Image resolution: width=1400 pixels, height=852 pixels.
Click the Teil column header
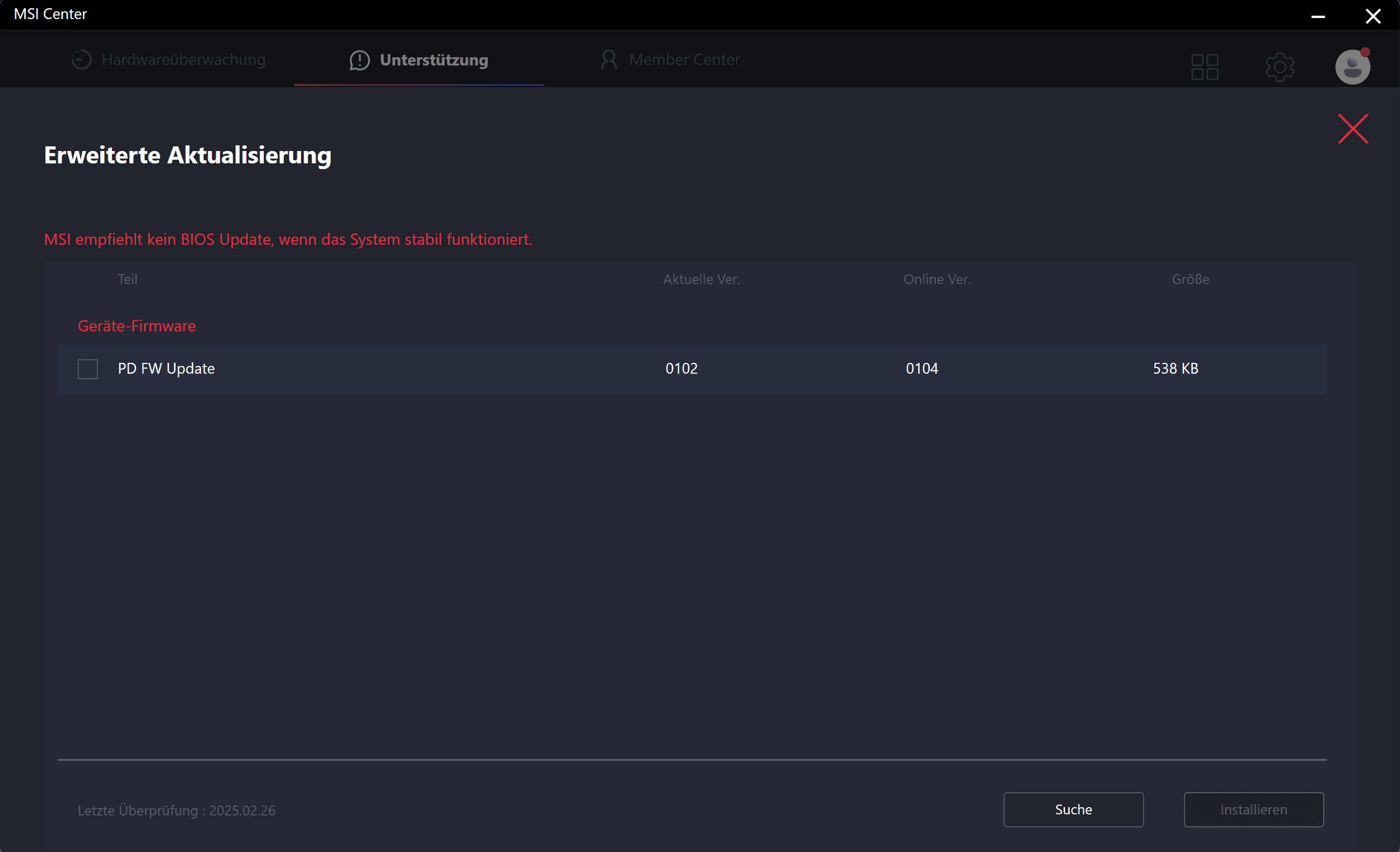pyautogui.click(x=127, y=279)
